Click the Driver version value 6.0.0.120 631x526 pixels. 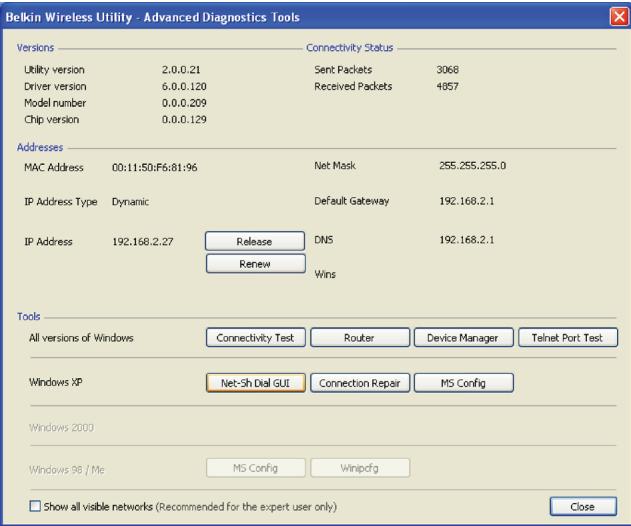point(184,86)
